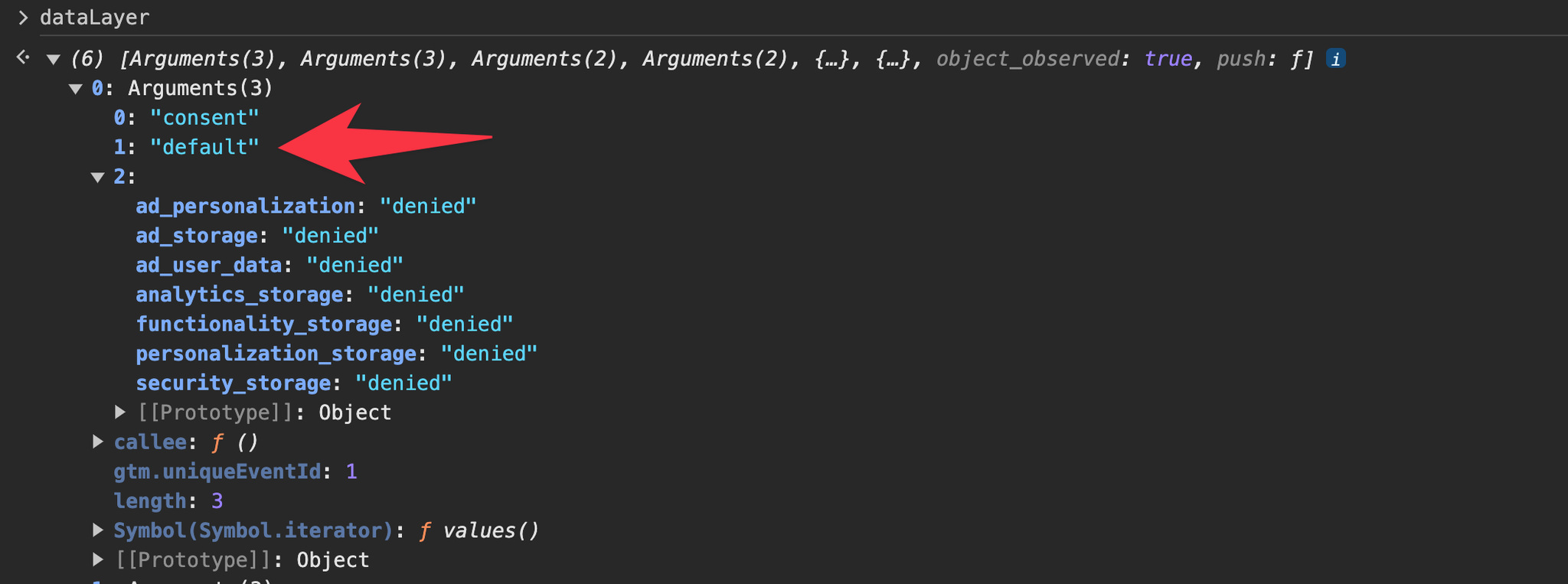The image size is (1568, 584).
Task: Click the functionality_storage "denied" value
Action: [x=465, y=325]
